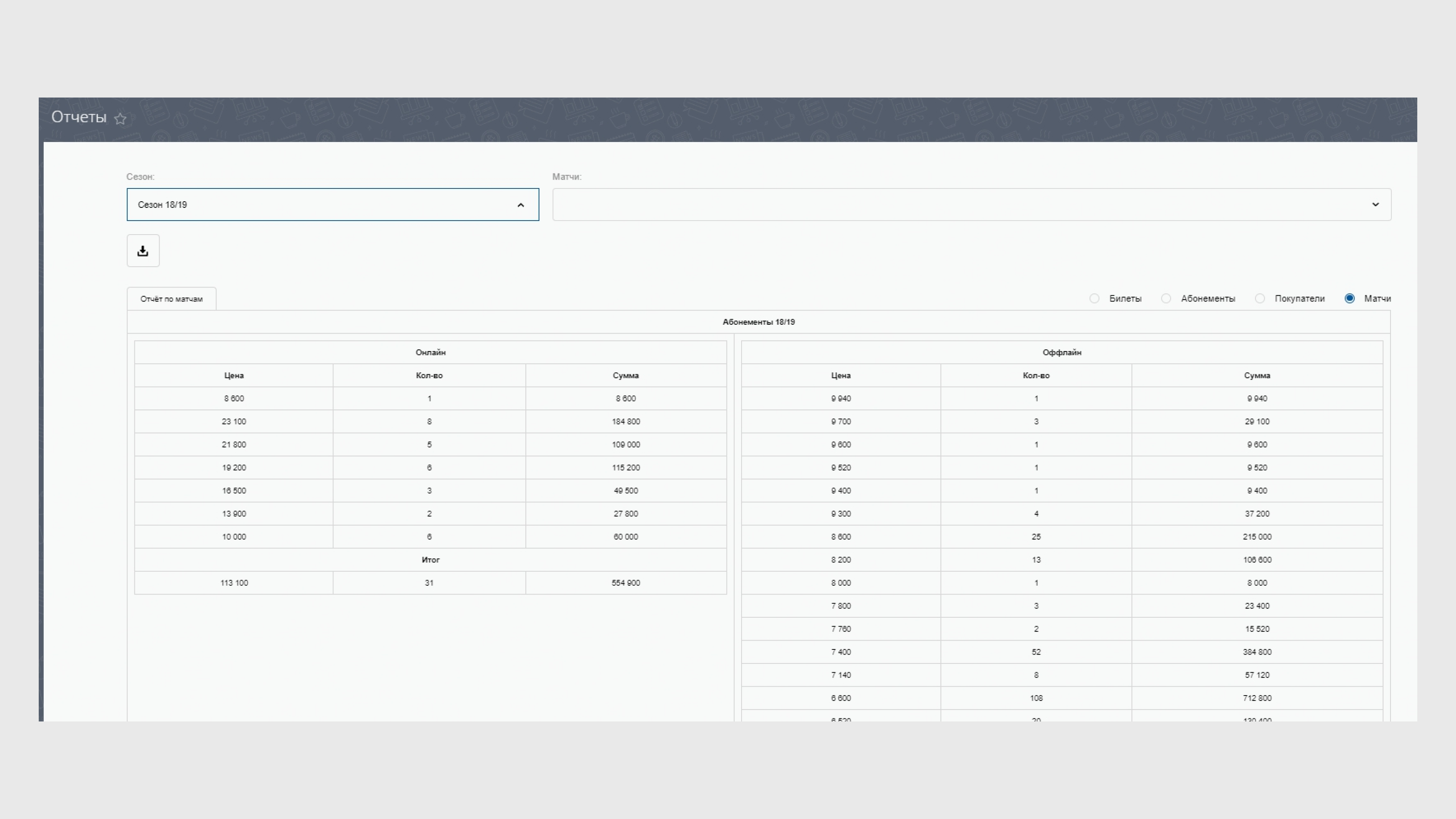Viewport: 1456px width, 819px height.
Task: Click the 16 500 price cell
Action: 234,491
